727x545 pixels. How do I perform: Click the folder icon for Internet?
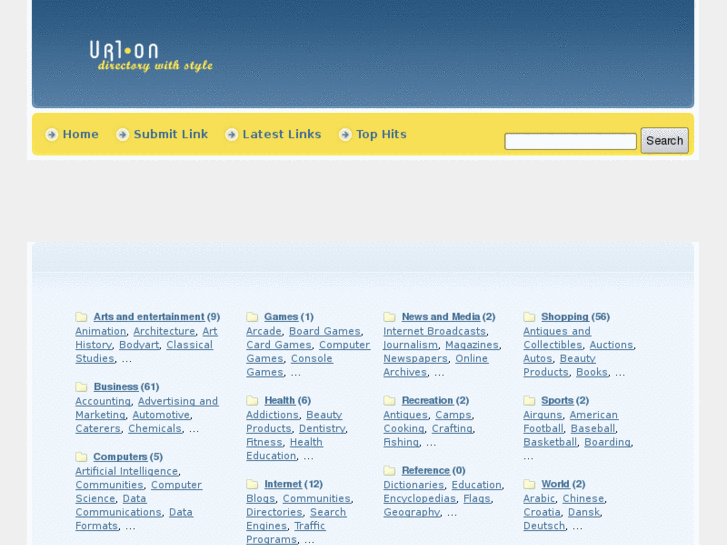(252, 484)
